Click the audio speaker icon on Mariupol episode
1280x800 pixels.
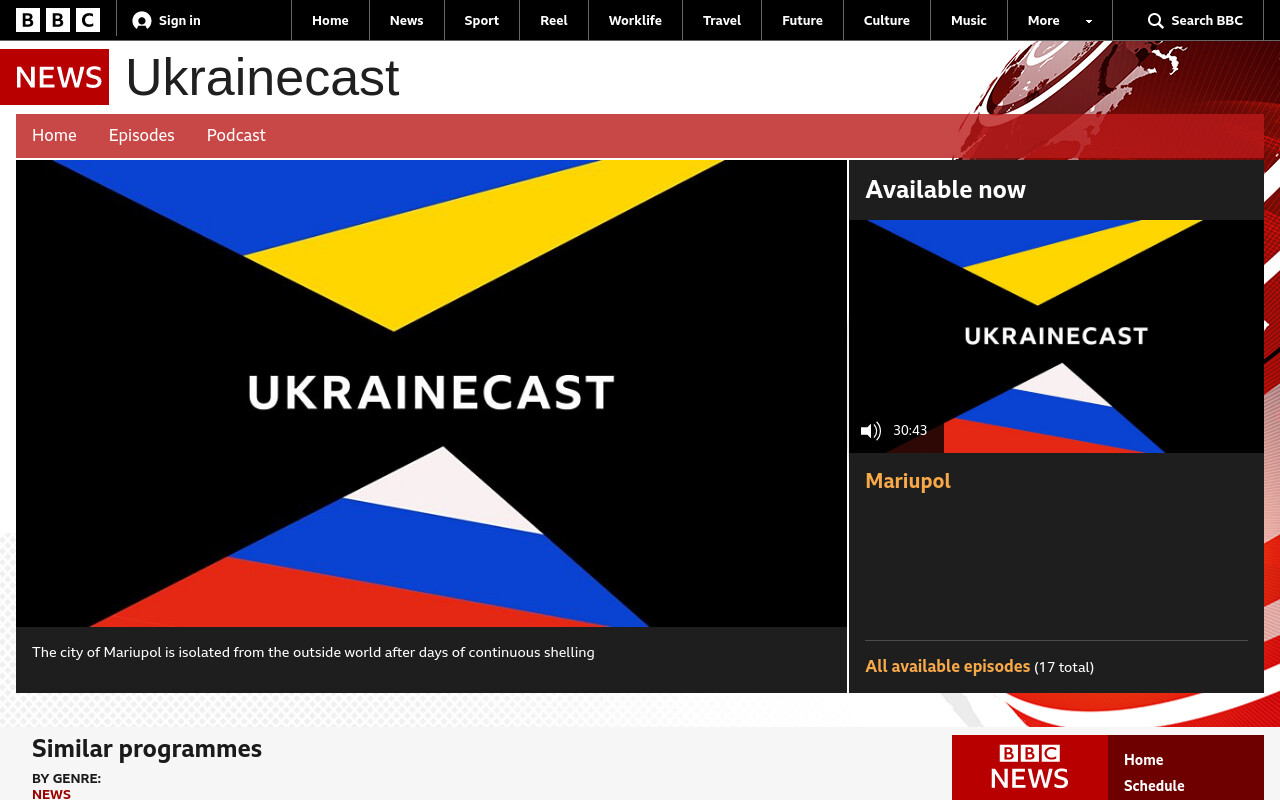pyautogui.click(x=871, y=431)
